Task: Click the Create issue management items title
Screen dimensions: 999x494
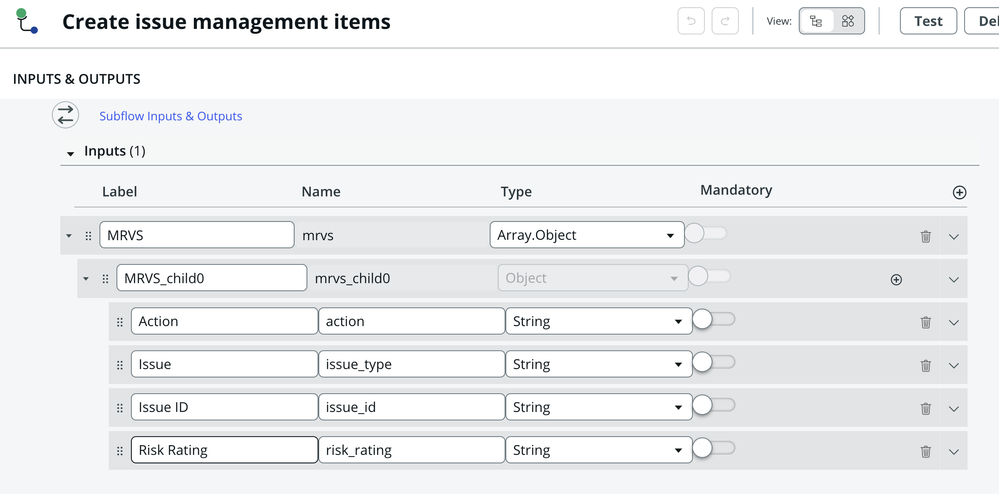Action: pyautogui.click(x=226, y=22)
